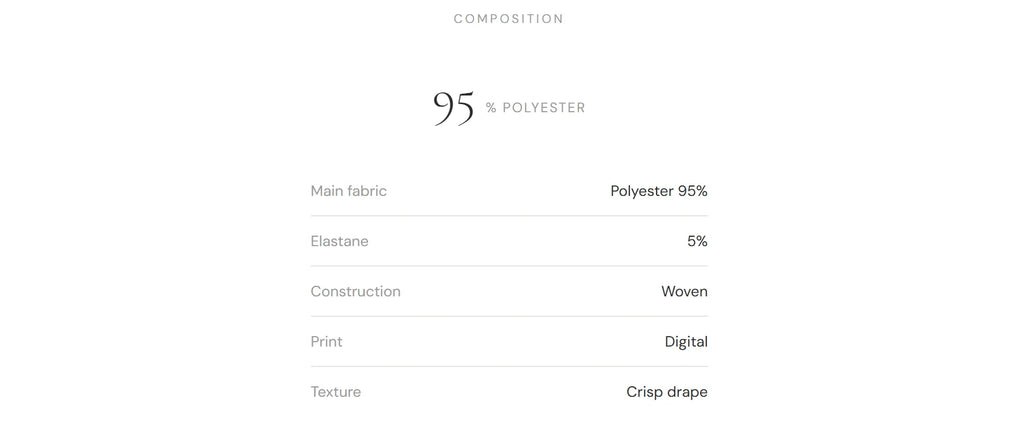Click the 5% elastane value
This screenshot has width=1024, height=434.
(697, 241)
